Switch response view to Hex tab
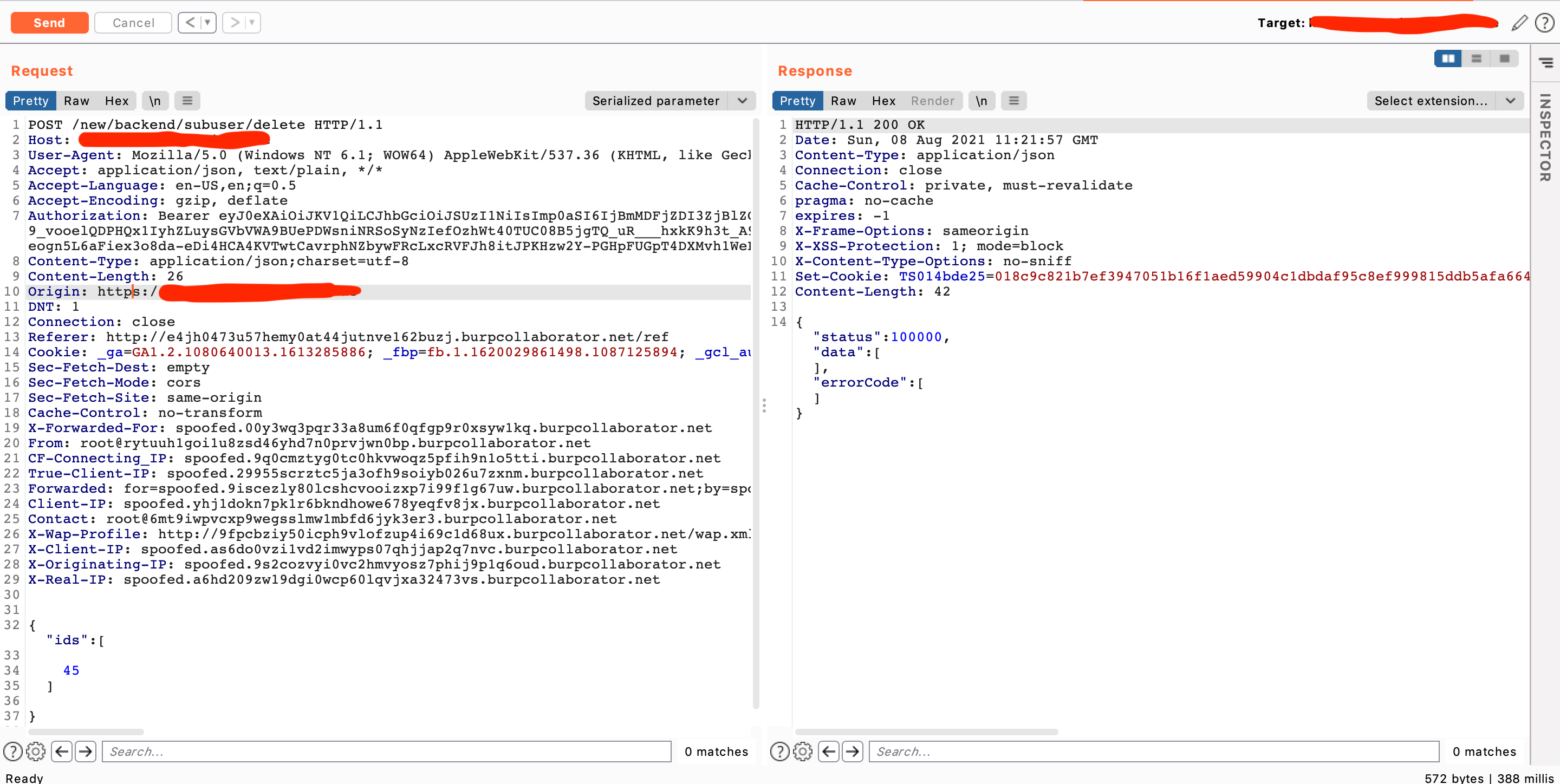 coord(883,101)
